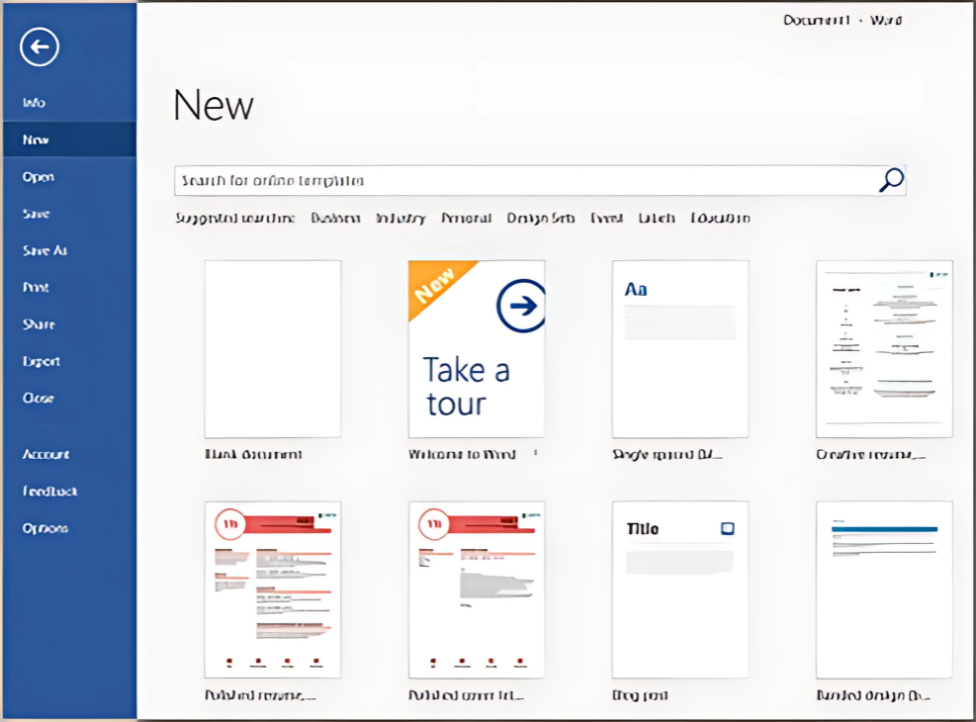Choose the Blog post template

pos(680,589)
